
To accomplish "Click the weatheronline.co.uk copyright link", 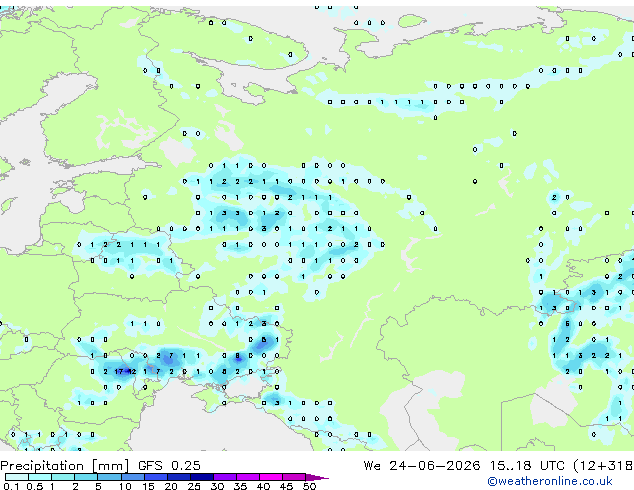I will click(549, 481).
